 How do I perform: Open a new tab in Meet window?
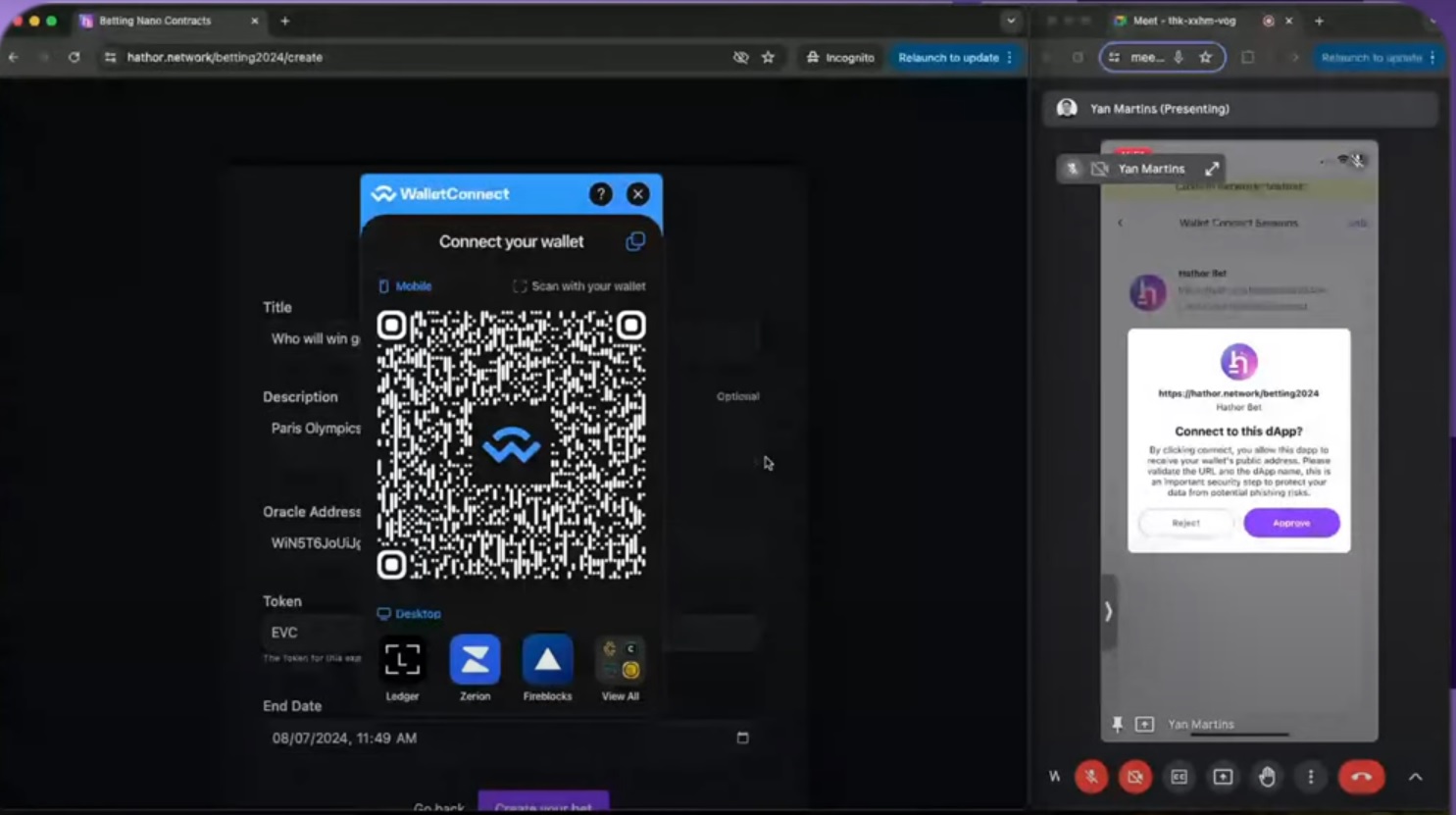pos(1319,21)
